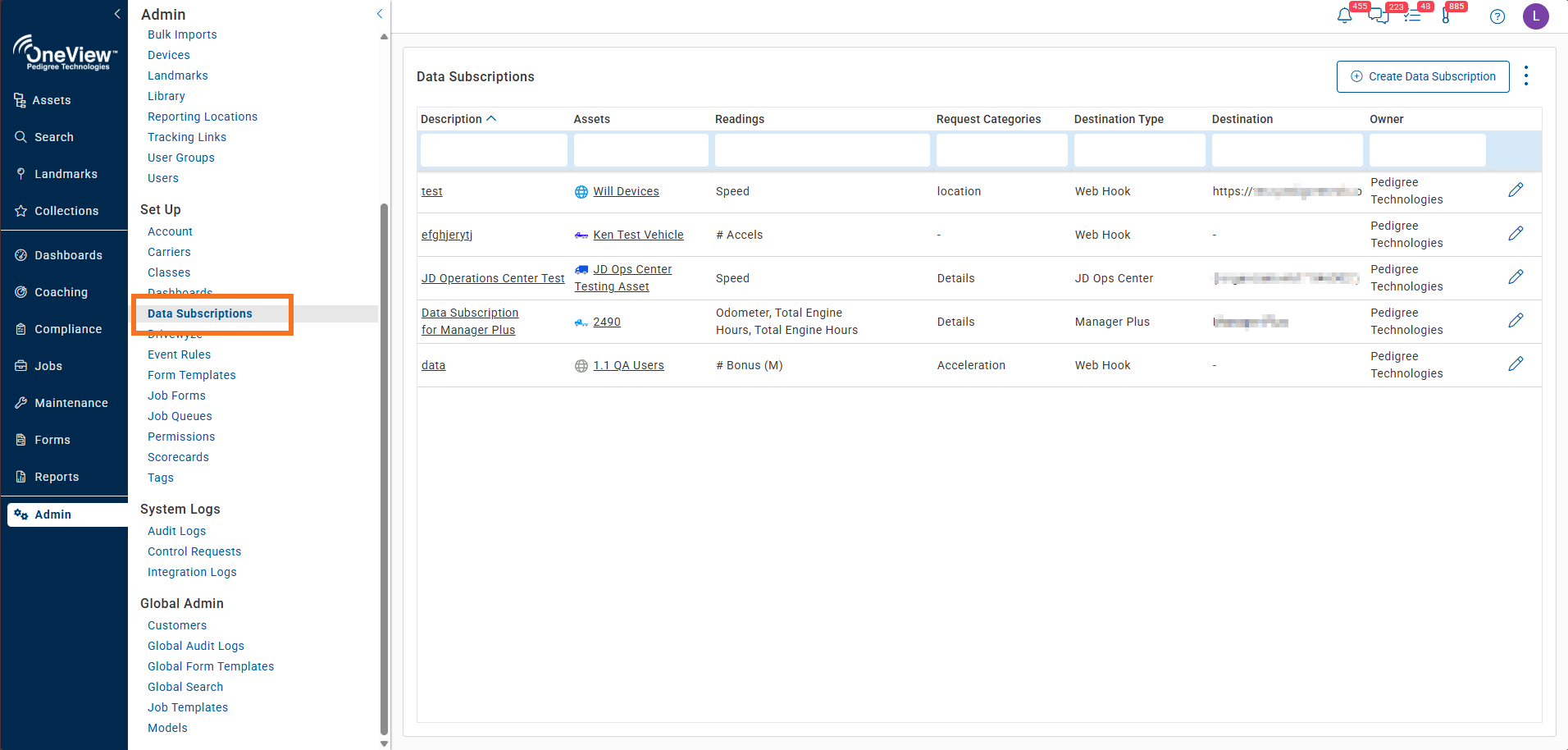Filter by Request Categories input field

click(x=1002, y=150)
